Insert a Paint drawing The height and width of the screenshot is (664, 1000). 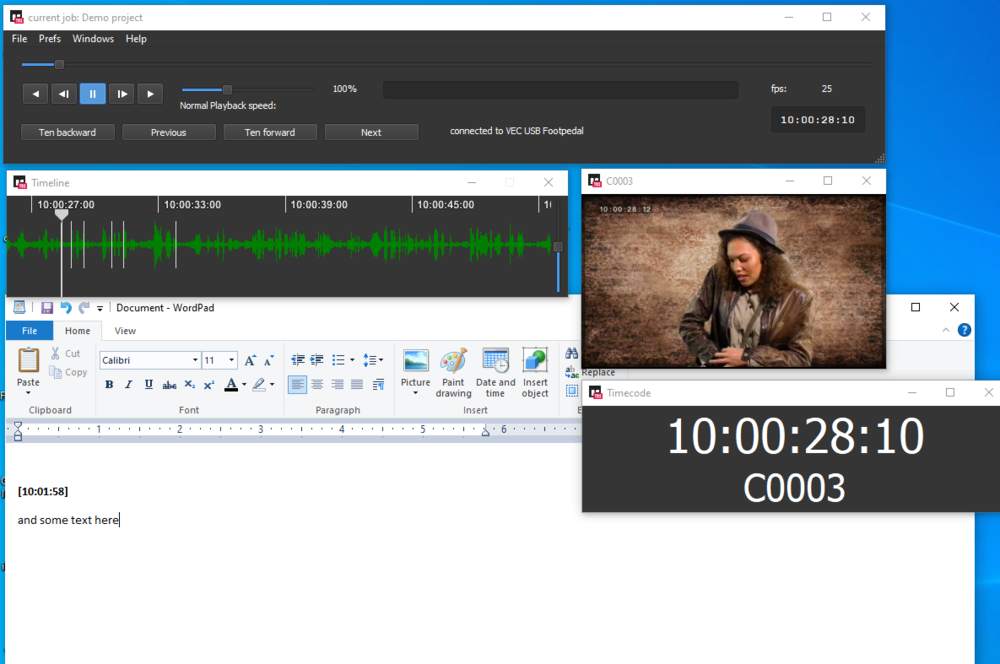[x=453, y=372]
